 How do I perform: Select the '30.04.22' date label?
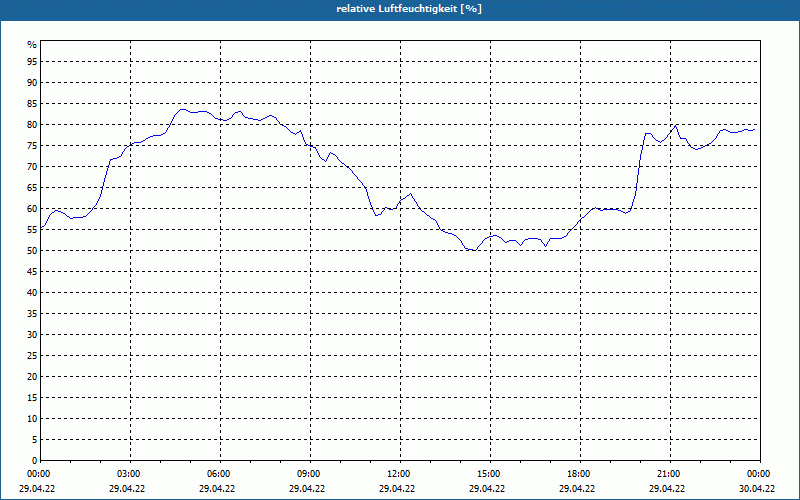(x=757, y=489)
